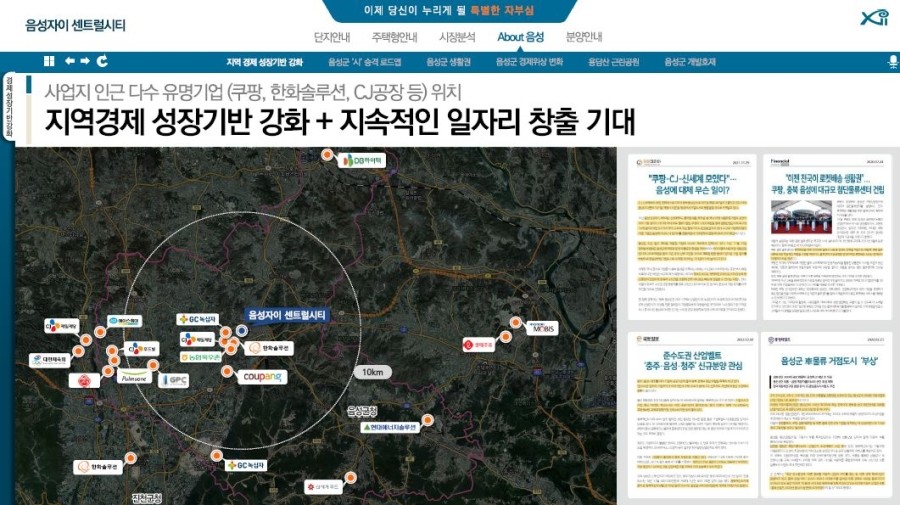900x505 pixels.
Task: Click the Coupang logo label on the map
Action: (x=263, y=377)
